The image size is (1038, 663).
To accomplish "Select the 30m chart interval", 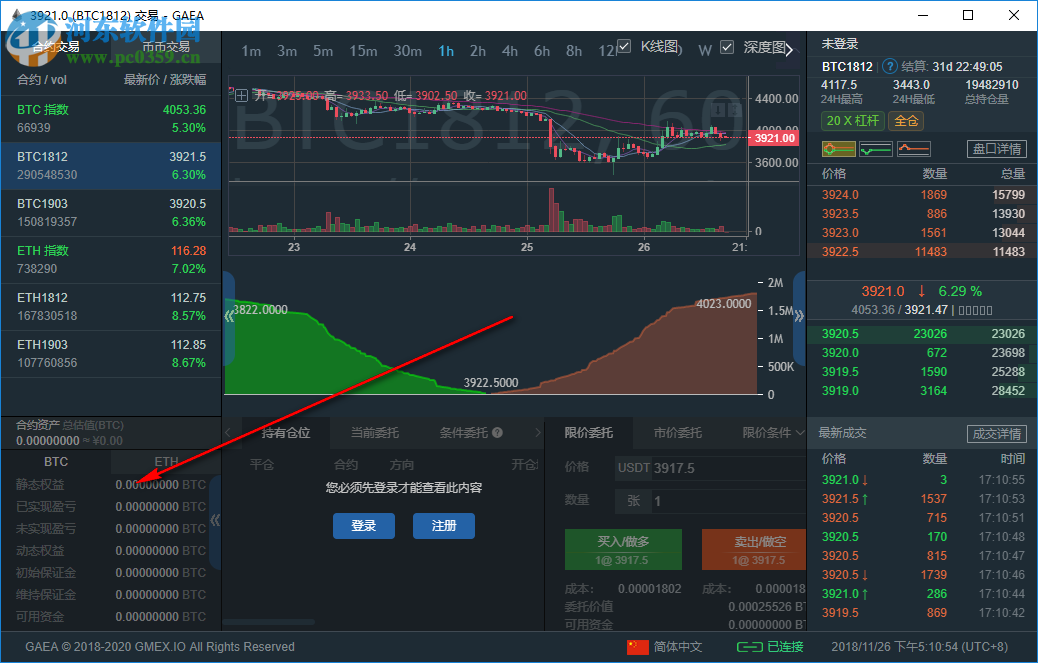I will click(408, 51).
